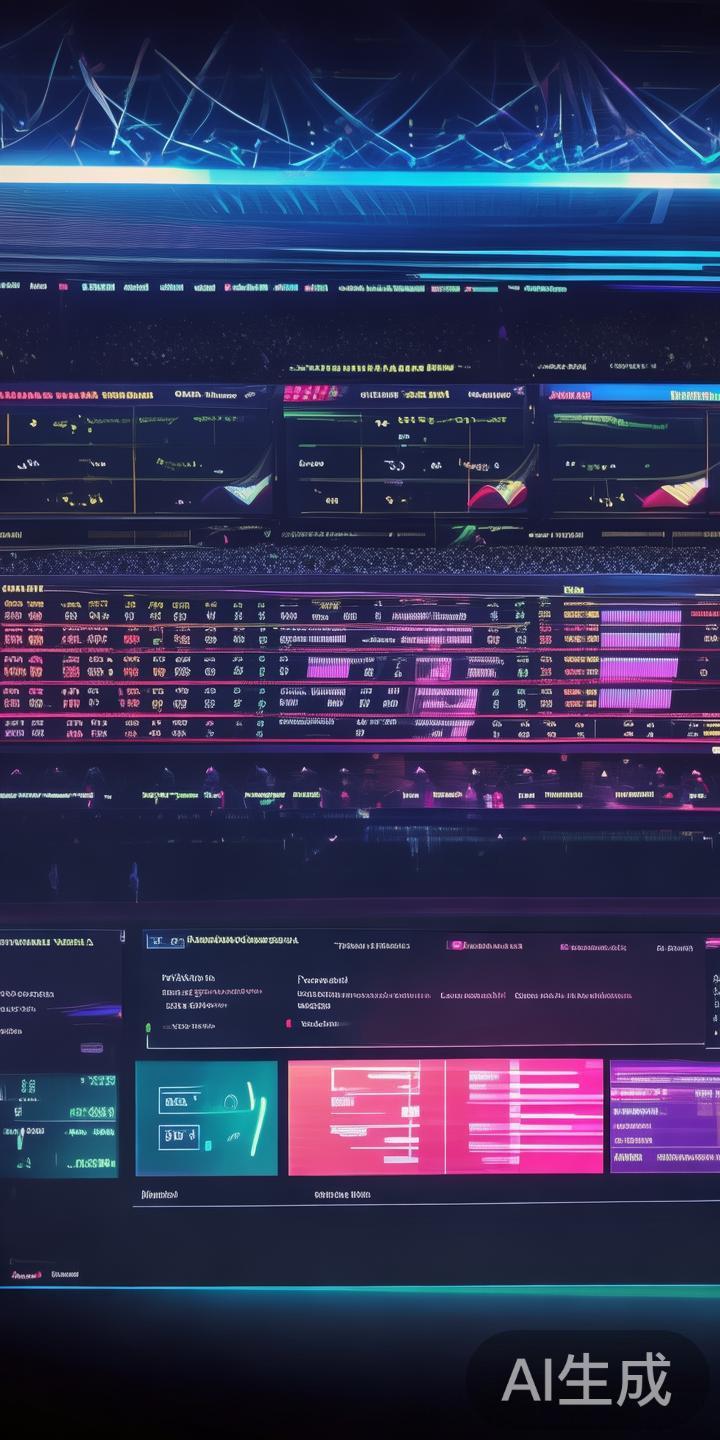Image resolution: width=720 pixels, height=1440 pixels.
Task: Click the pink dot indicator in bottom panel
Action: tap(289, 1023)
